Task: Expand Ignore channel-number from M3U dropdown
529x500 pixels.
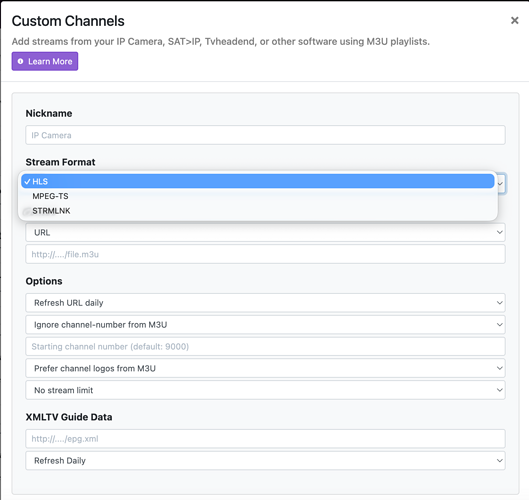Action: pos(265,325)
